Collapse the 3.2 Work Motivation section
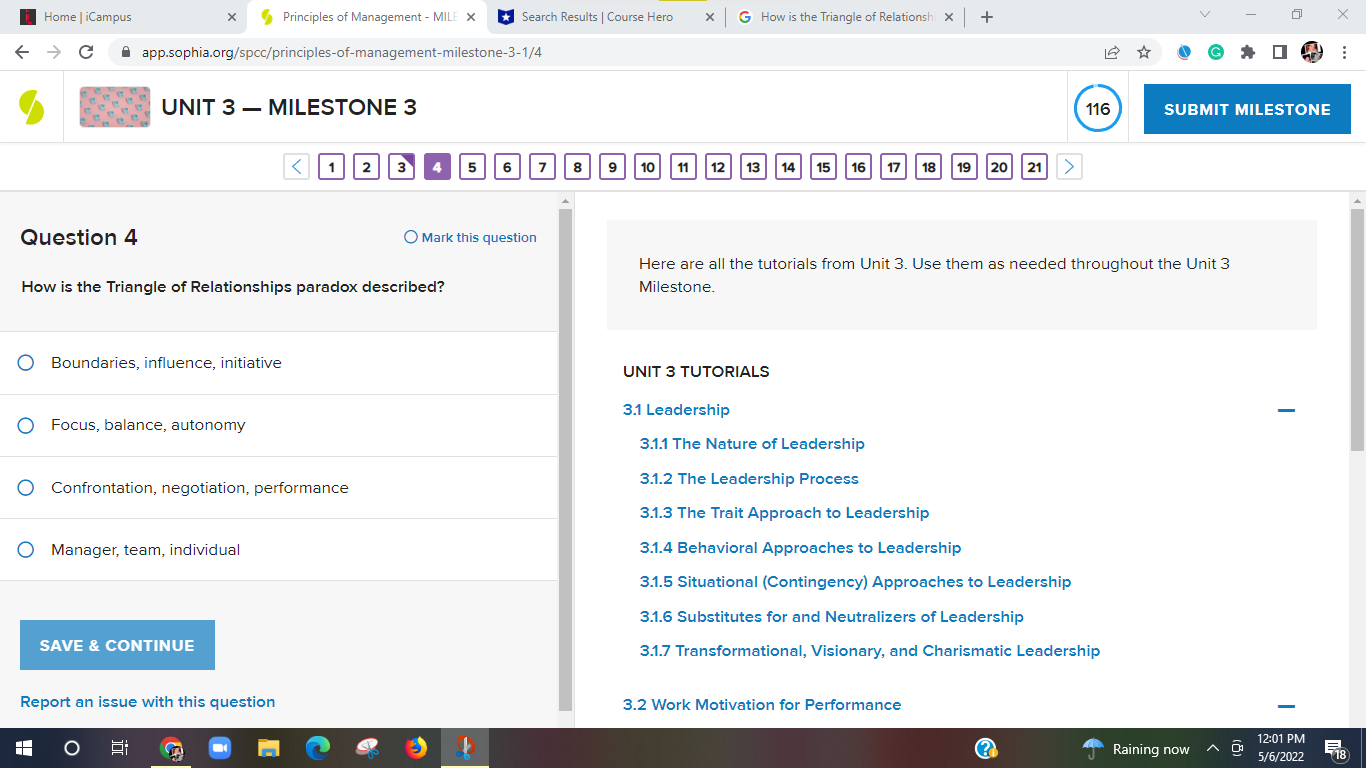This screenshot has height=768, width=1366. (1286, 706)
